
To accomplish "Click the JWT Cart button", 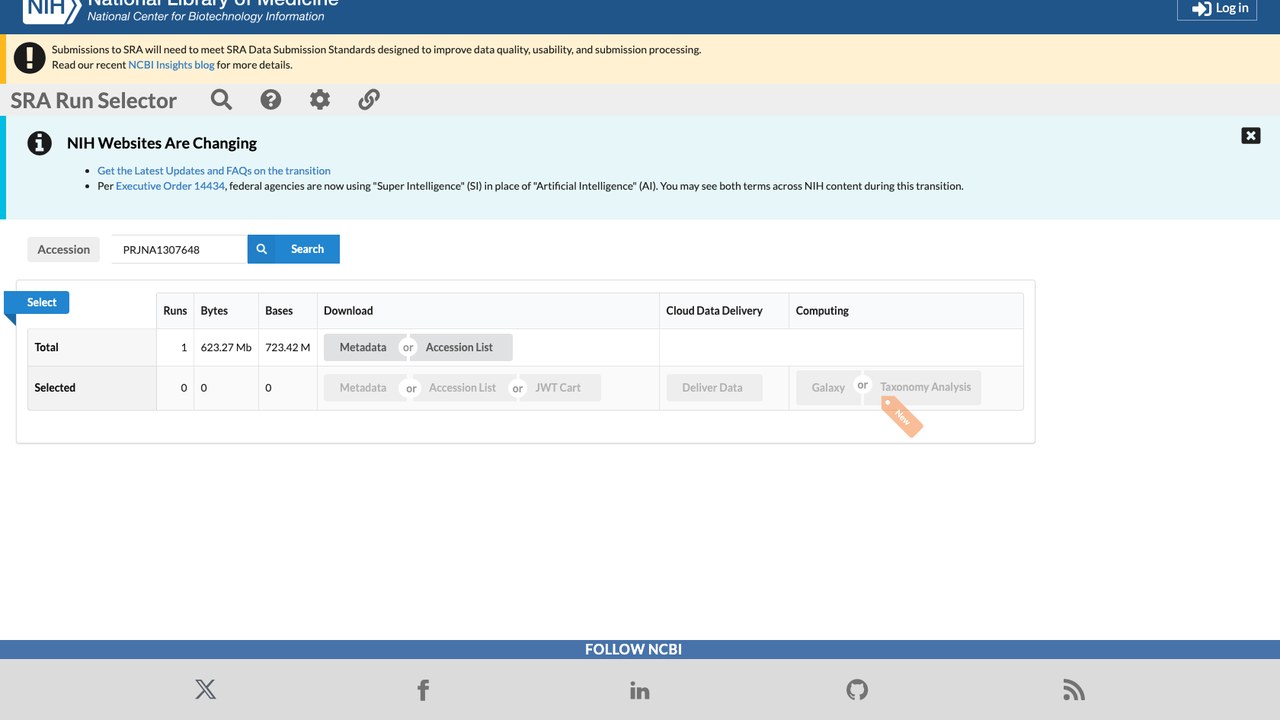I will pyautogui.click(x=558, y=387).
